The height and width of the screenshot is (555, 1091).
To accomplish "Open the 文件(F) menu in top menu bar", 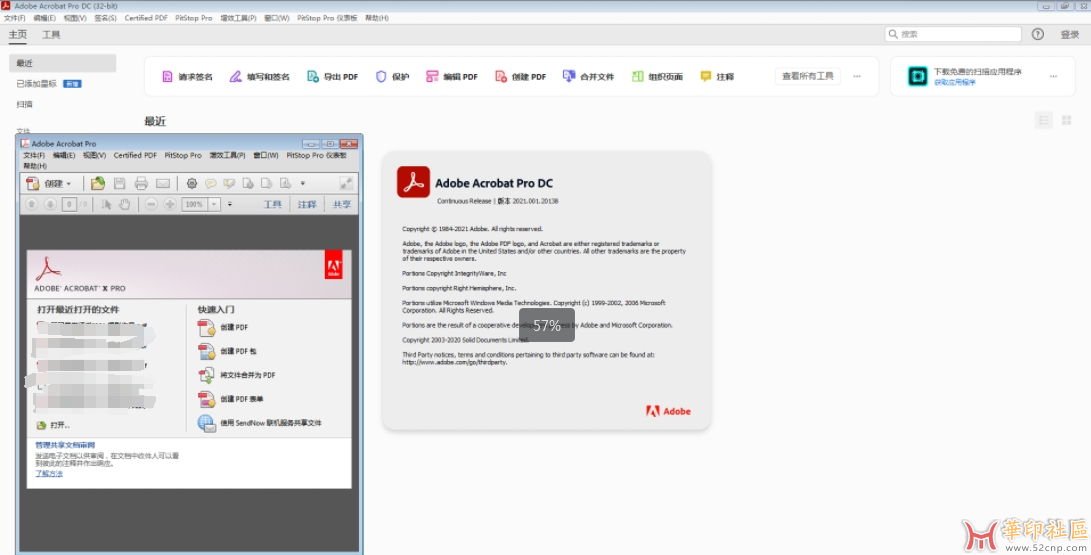I will click(15, 18).
